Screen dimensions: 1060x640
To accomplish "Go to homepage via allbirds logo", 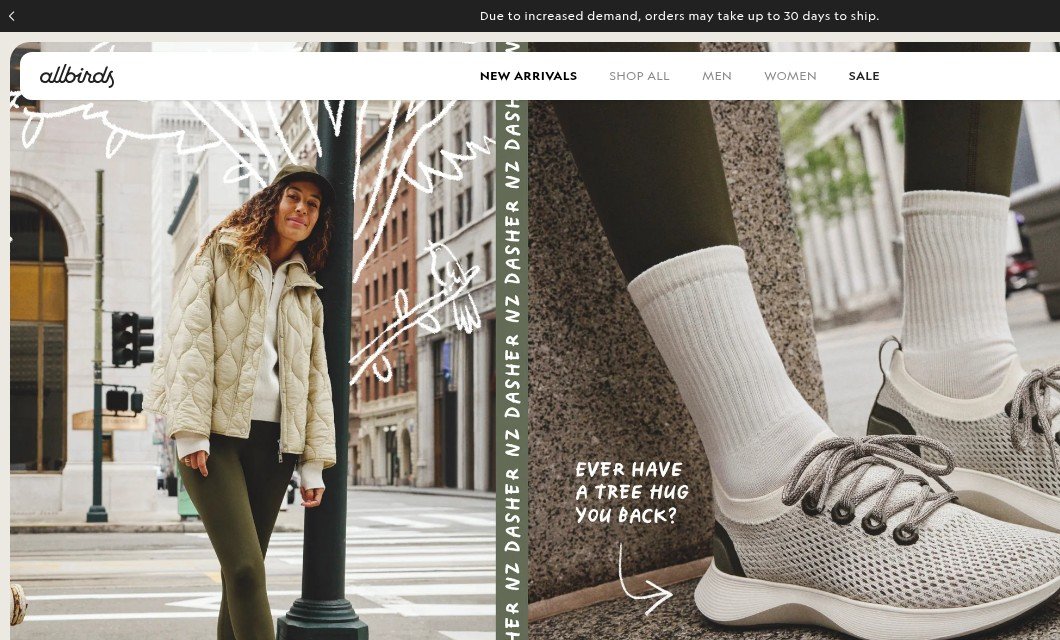I will coord(76,76).
